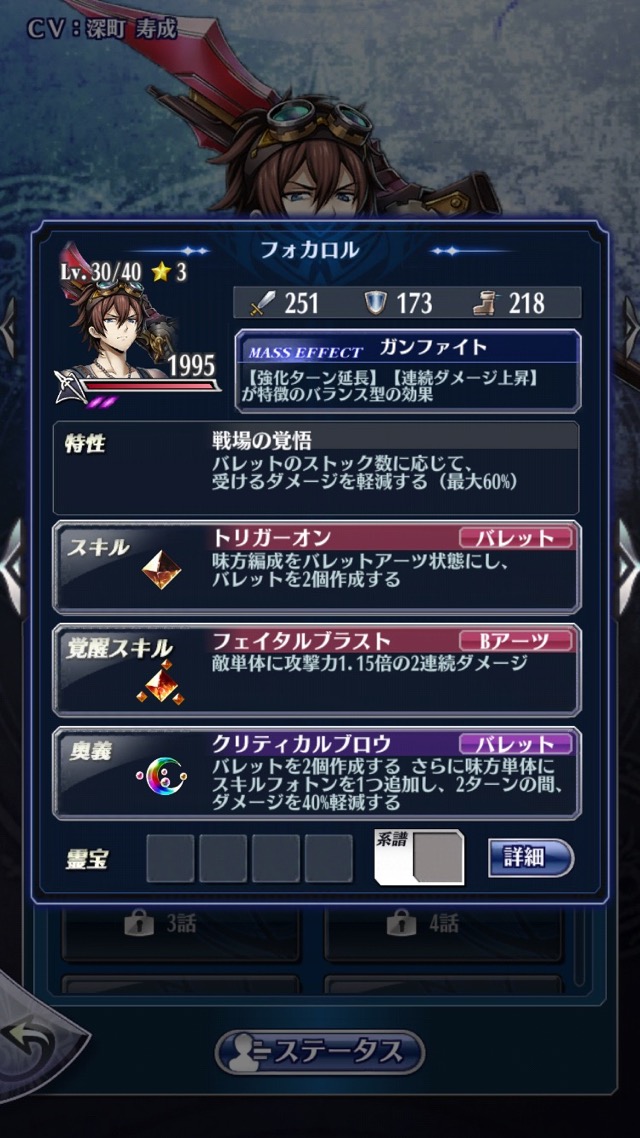This screenshot has width=640, height=1138.
Task: Tap the MASS EFFECT ガンファイト panel
Action: [x=407, y=371]
